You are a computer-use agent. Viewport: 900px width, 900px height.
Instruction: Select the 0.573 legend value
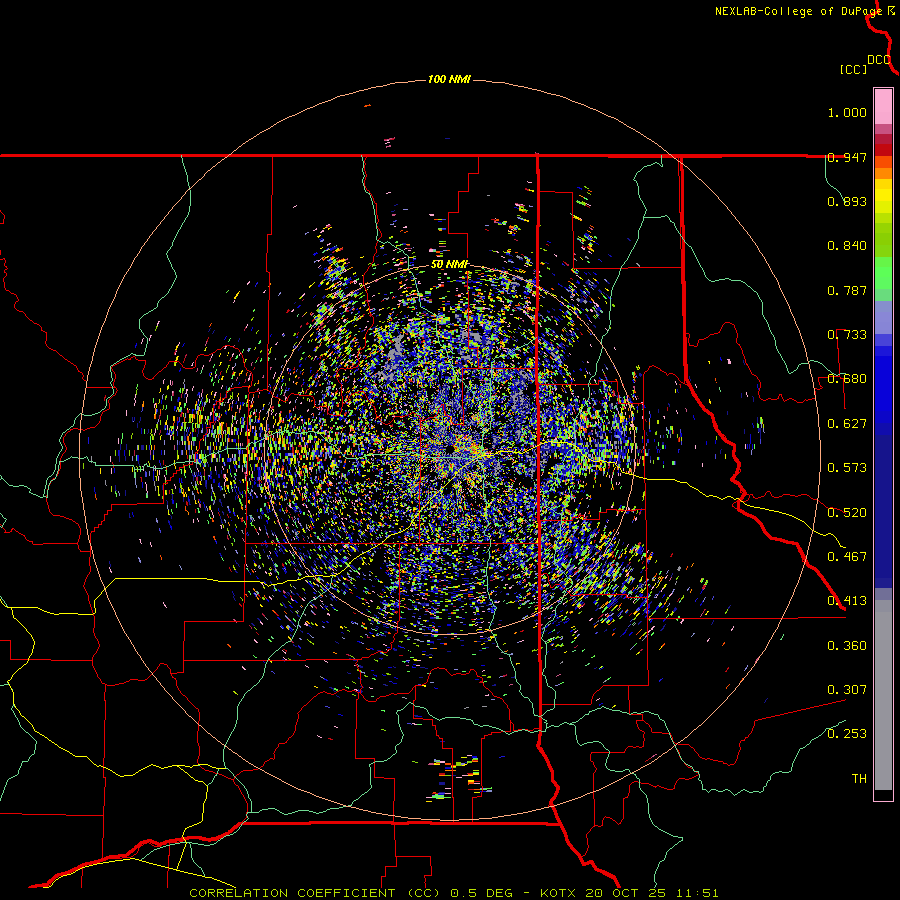click(847, 468)
